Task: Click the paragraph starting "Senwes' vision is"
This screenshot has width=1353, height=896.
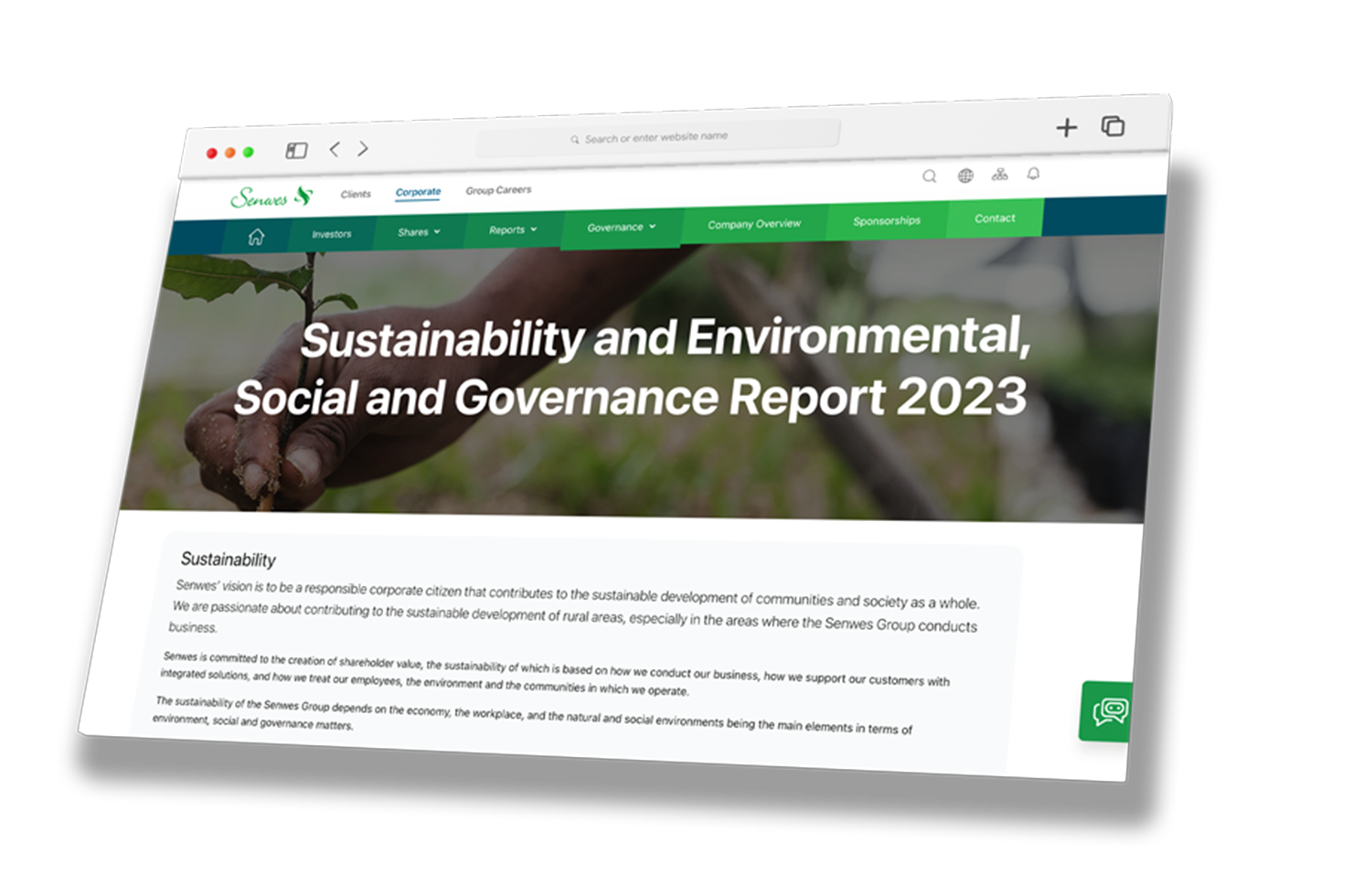Action: (576, 606)
